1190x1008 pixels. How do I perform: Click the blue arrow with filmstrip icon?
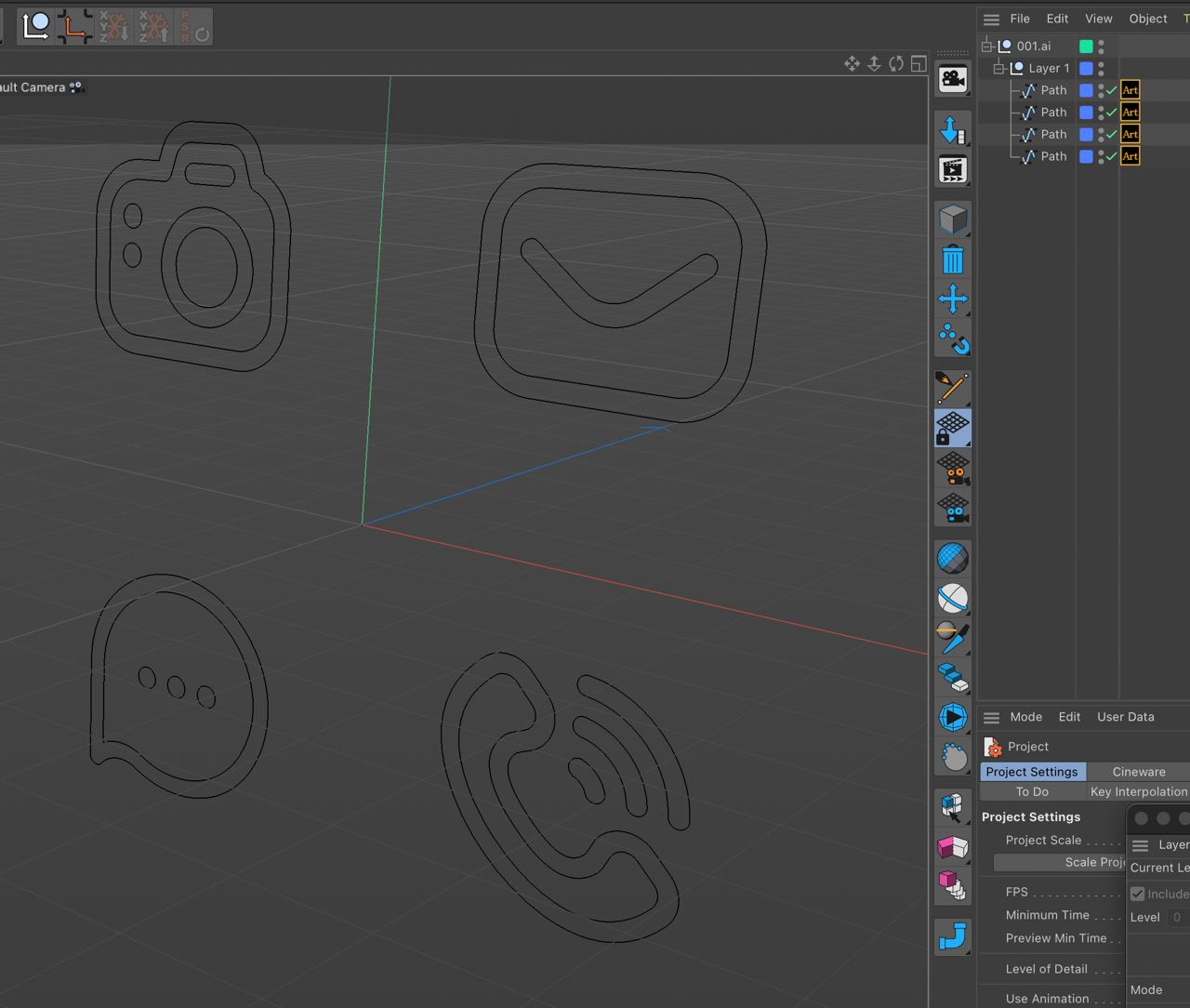pos(952,130)
